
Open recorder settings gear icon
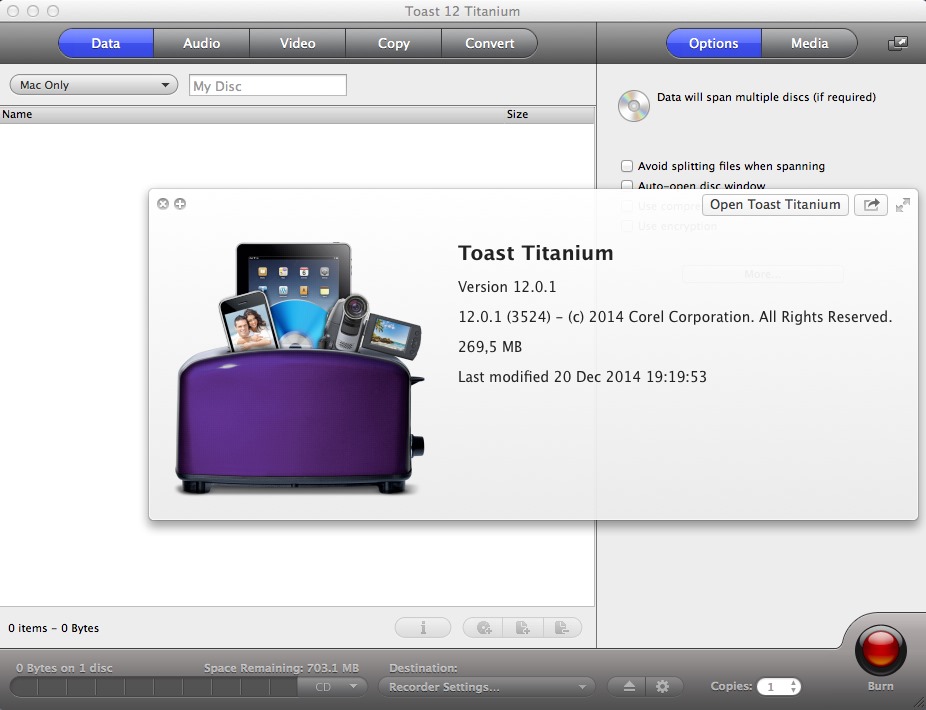point(663,686)
